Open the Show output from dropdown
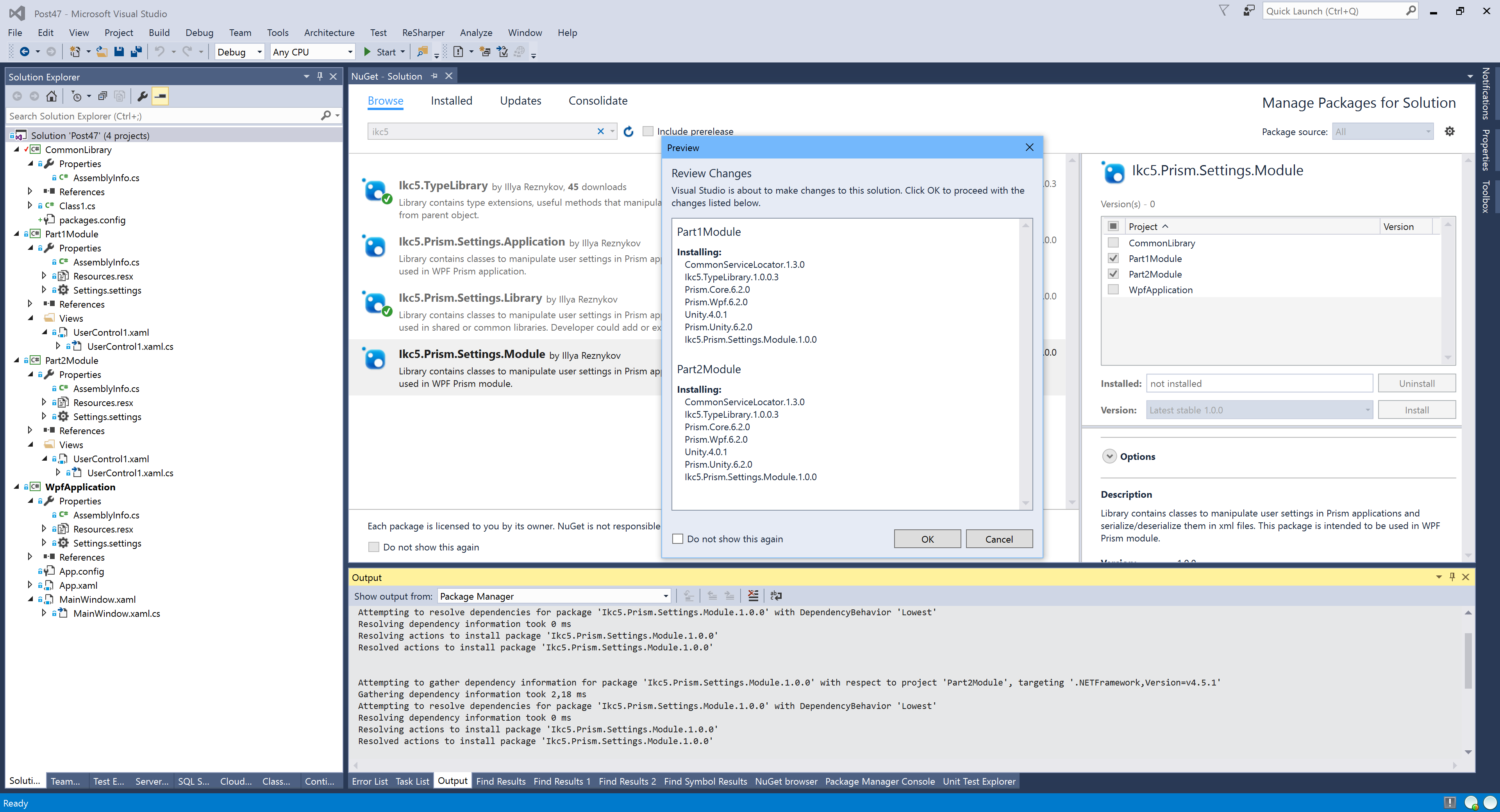1500x812 pixels. point(665,596)
